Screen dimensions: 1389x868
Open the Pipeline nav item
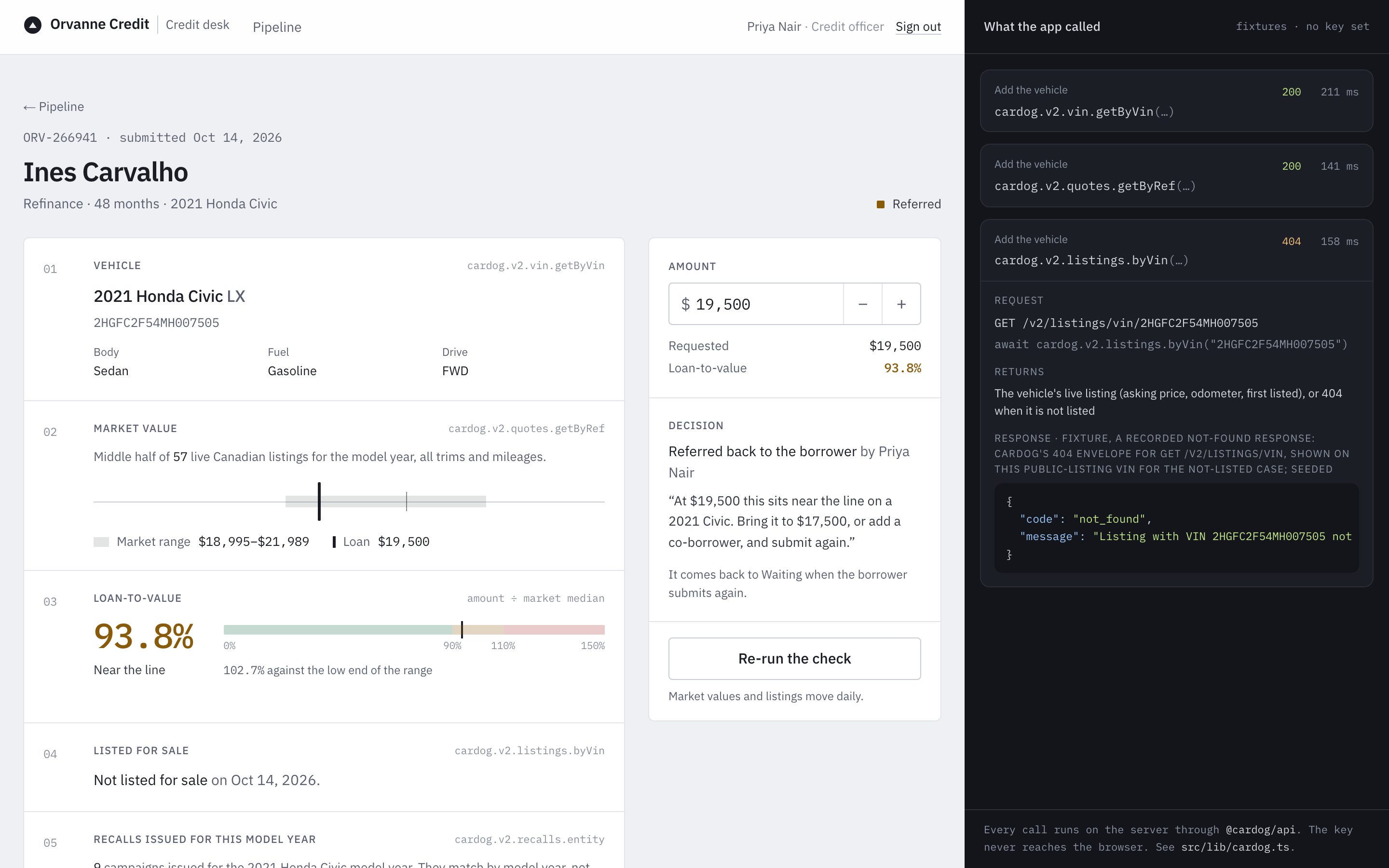[277, 27]
